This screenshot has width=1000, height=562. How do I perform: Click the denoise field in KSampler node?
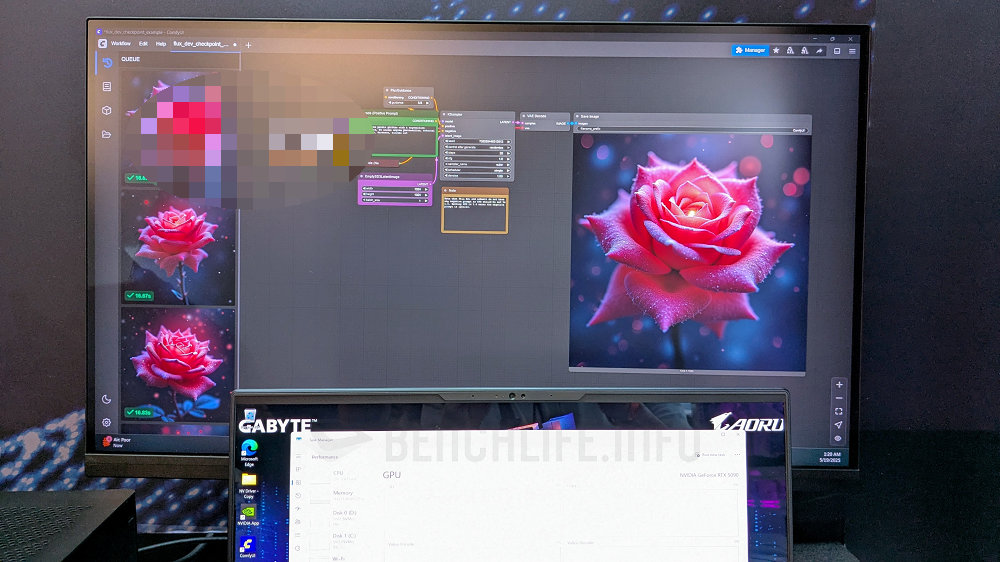[x=477, y=176]
